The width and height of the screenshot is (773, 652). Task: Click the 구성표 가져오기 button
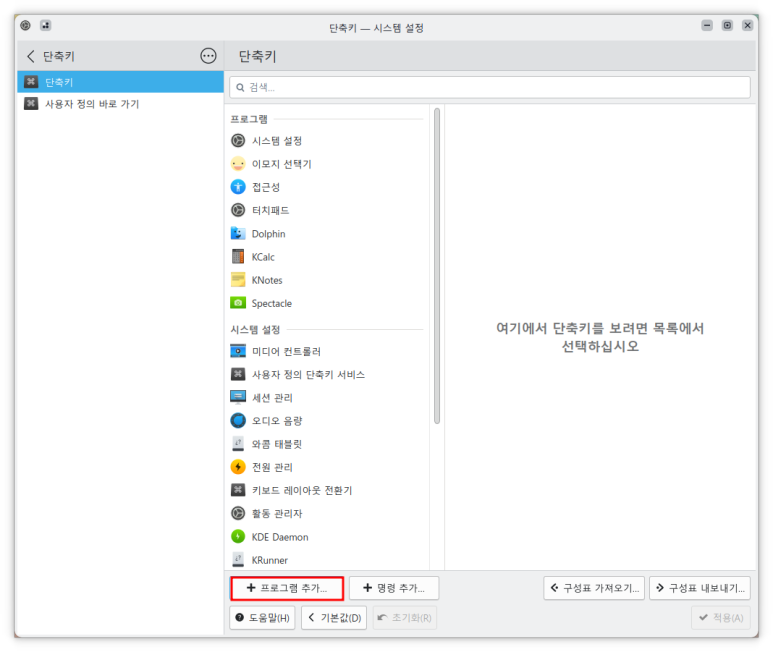pos(594,588)
